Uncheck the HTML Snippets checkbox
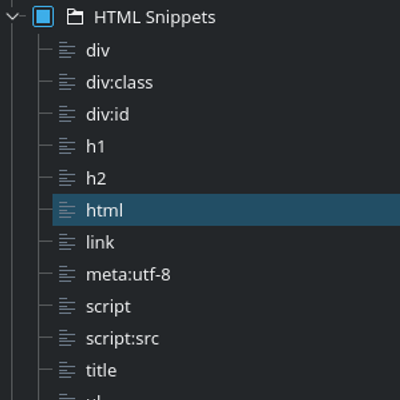Image resolution: width=400 pixels, height=400 pixels. (43, 16)
